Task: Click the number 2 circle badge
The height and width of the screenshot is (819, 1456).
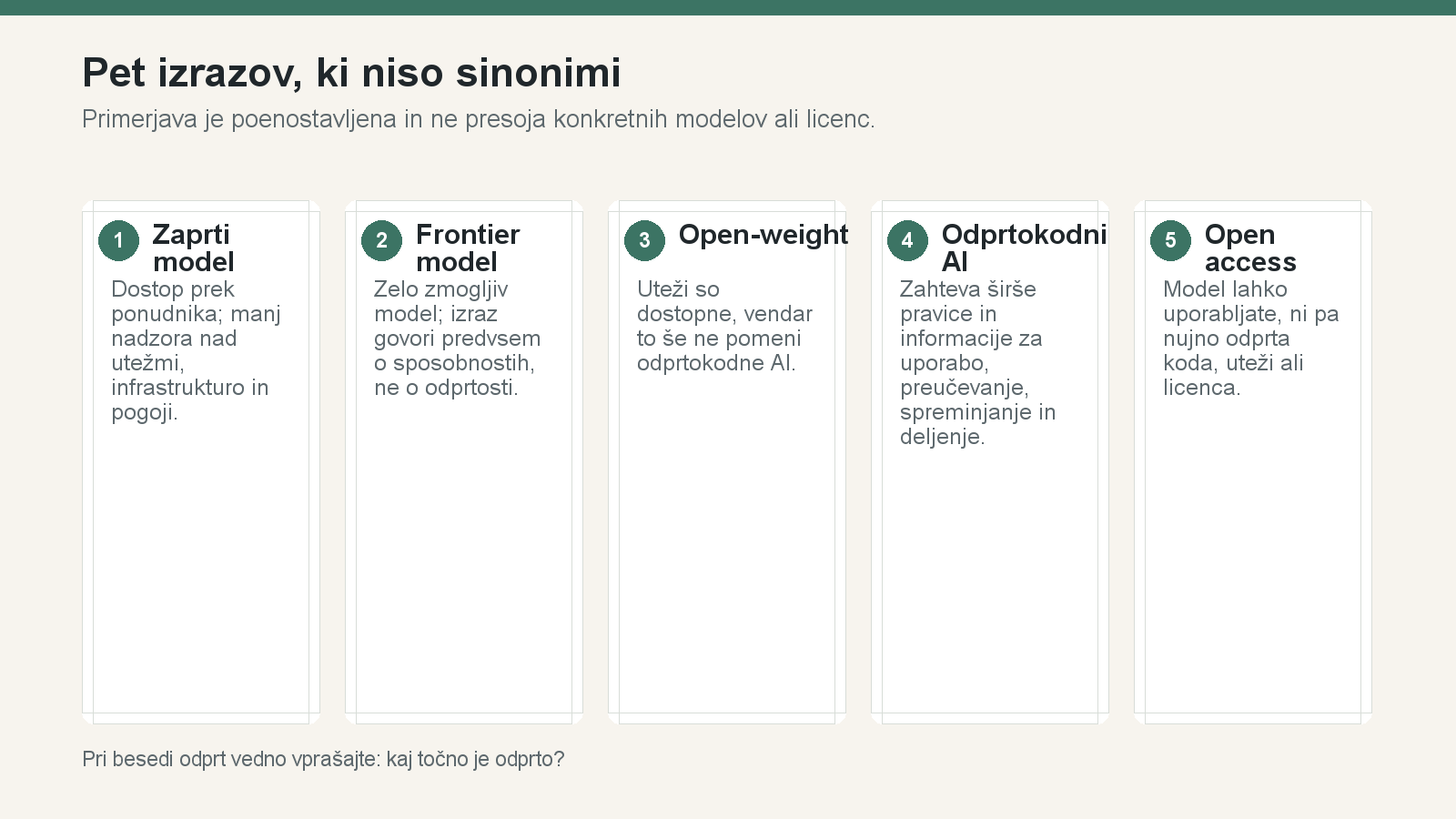Action: point(381,240)
